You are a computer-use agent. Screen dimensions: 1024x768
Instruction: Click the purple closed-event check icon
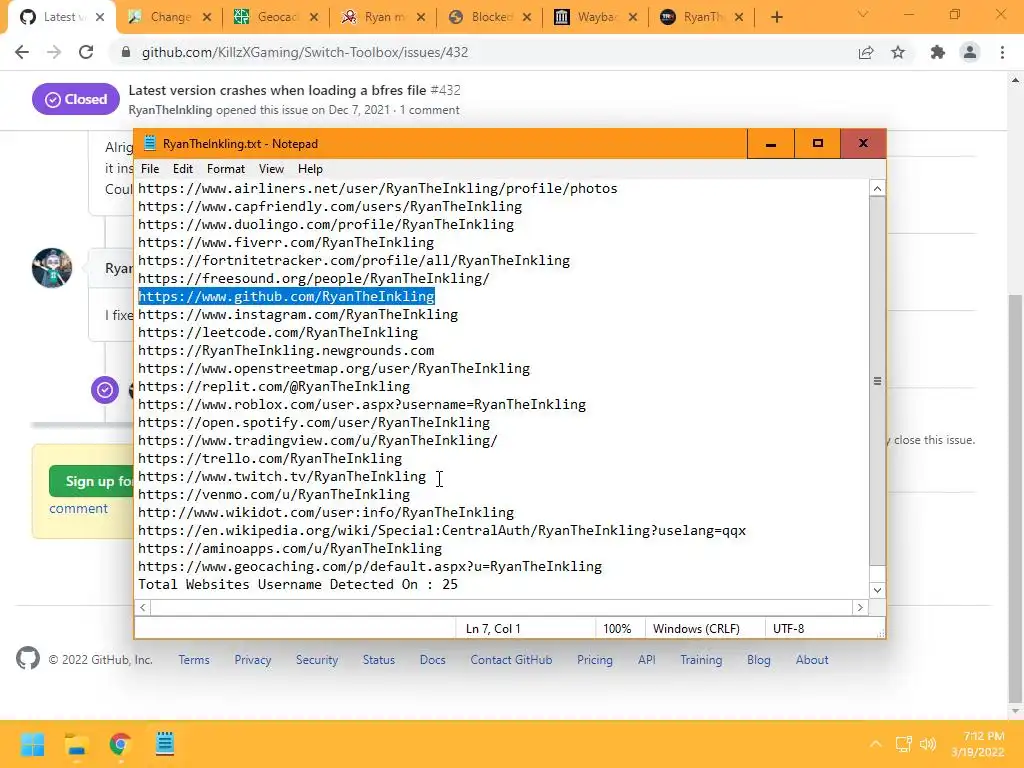104,391
